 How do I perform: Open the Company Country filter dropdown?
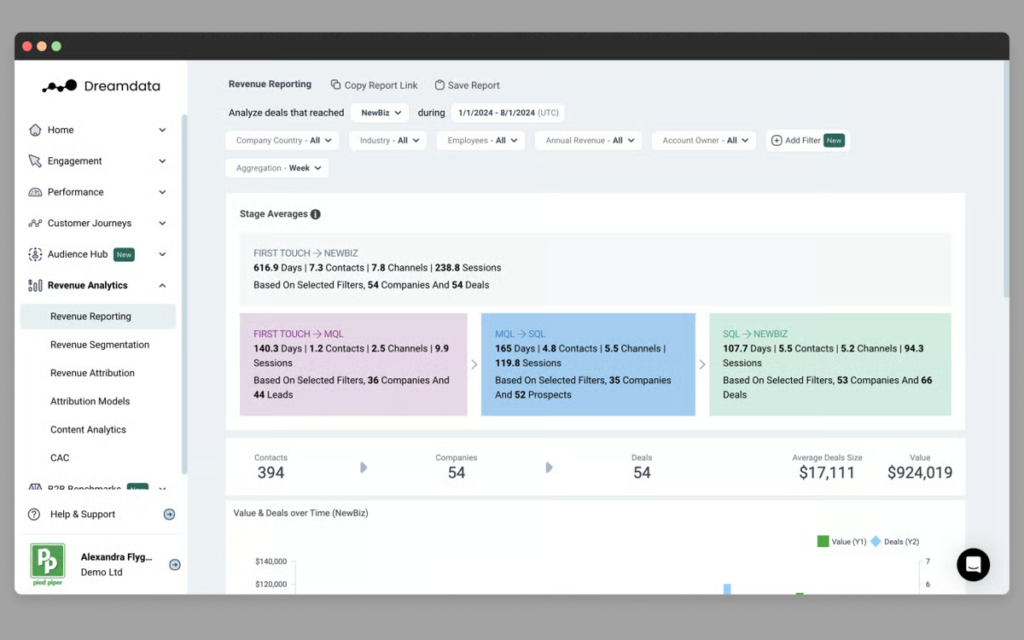point(283,140)
